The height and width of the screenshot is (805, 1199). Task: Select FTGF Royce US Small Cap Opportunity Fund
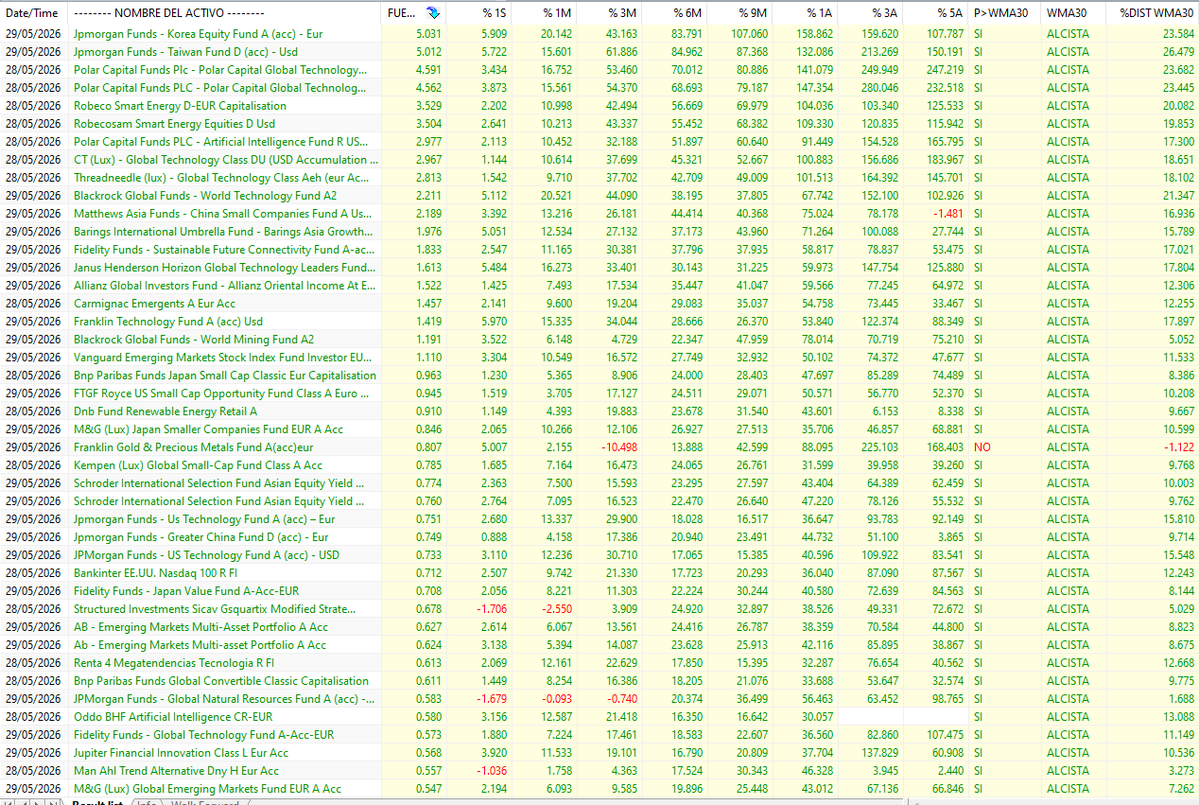point(600,393)
